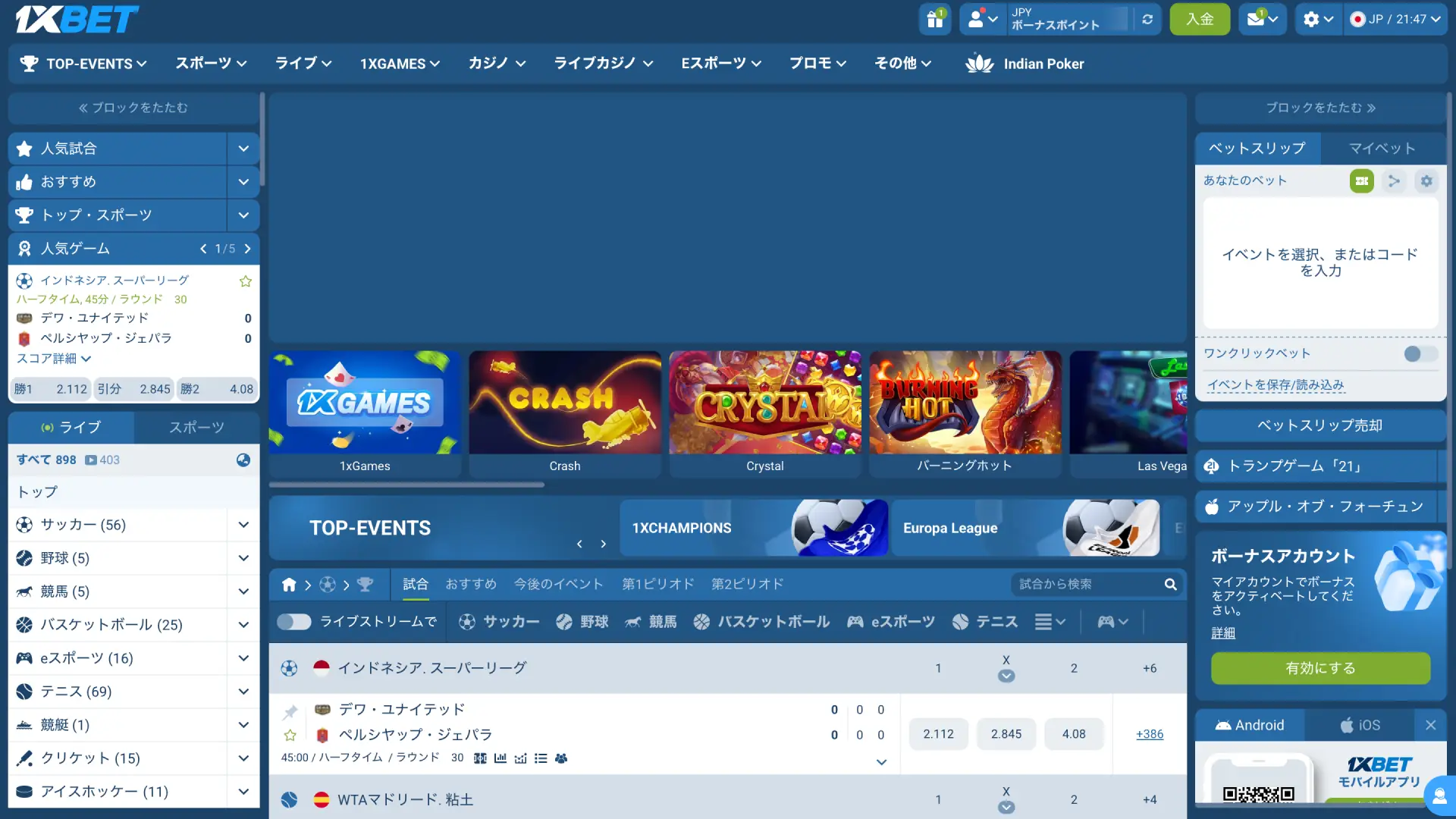Favorite the デワ・ユナイテッド match with star
Viewport: 1456px width, 819px height.
[x=290, y=735]
